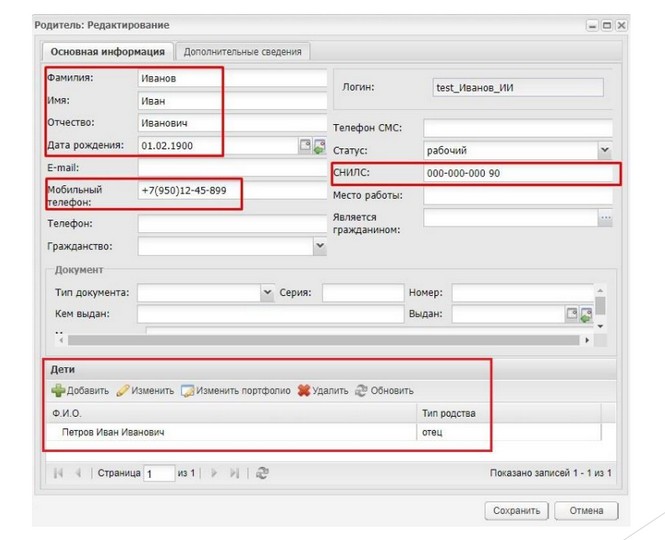Viewport: 665px width, 540px height.
Task: Open the Выдан date calendar picker
Action: 572,314
